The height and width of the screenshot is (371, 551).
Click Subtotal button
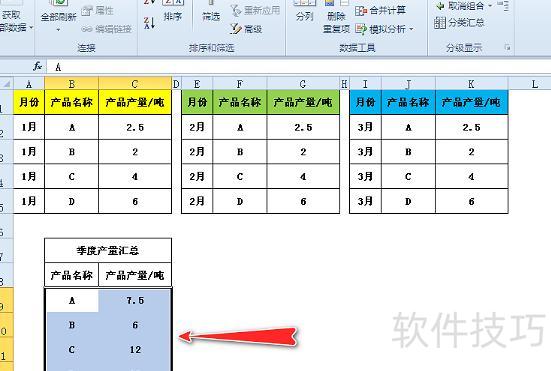coord(460,23)
